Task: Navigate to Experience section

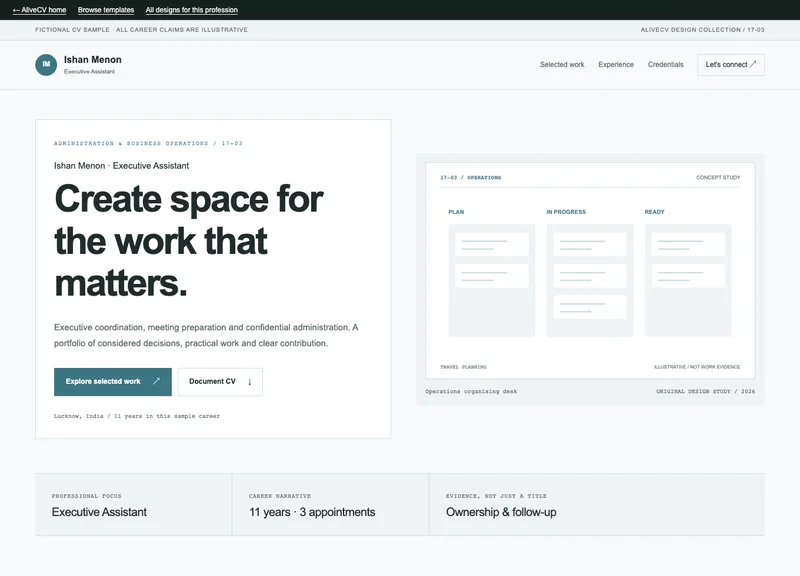Action: [x=616, y=64]
